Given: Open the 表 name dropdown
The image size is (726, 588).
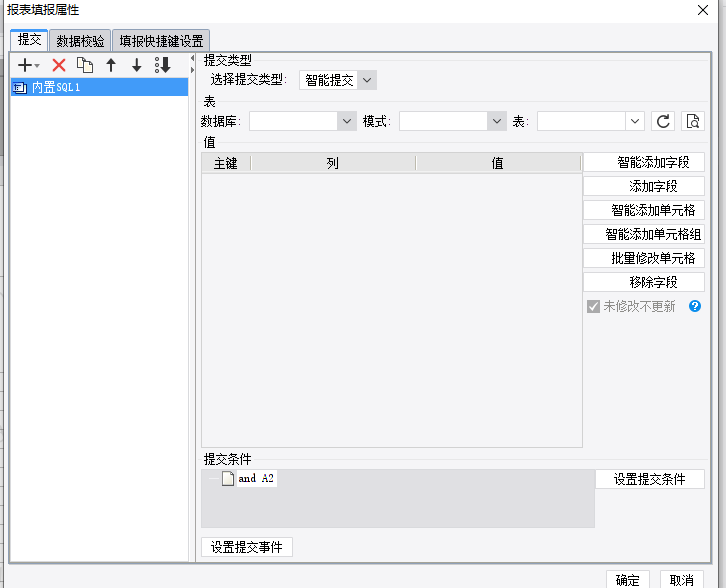Looking at the screenshot, I should tap(634, 121).
